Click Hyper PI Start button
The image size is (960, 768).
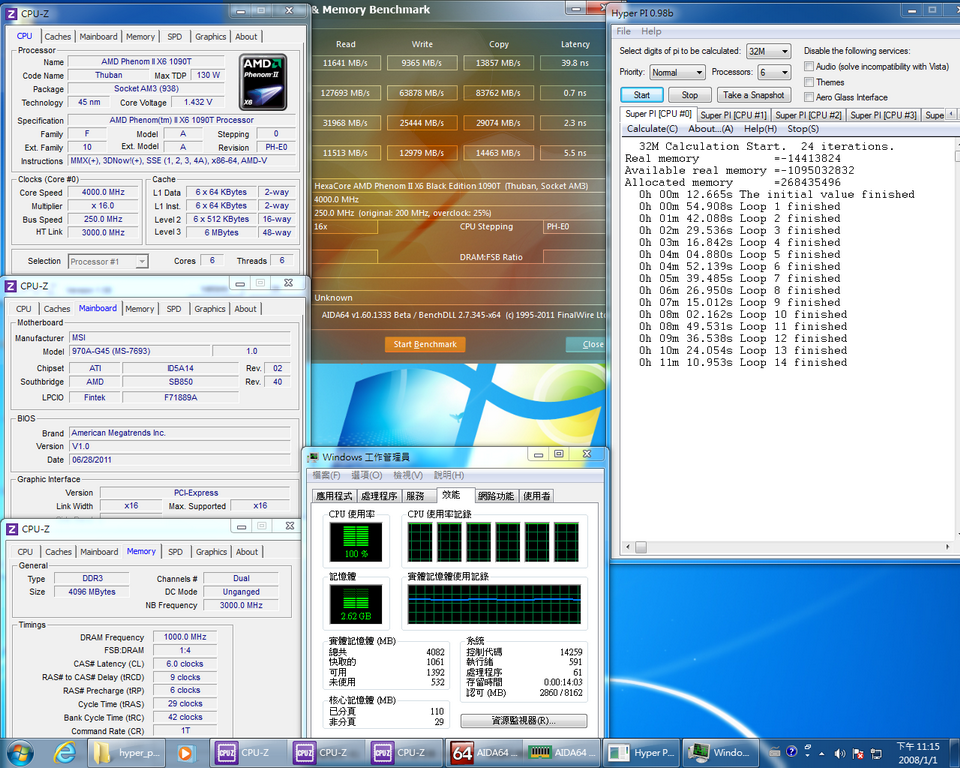coord(642,95)
